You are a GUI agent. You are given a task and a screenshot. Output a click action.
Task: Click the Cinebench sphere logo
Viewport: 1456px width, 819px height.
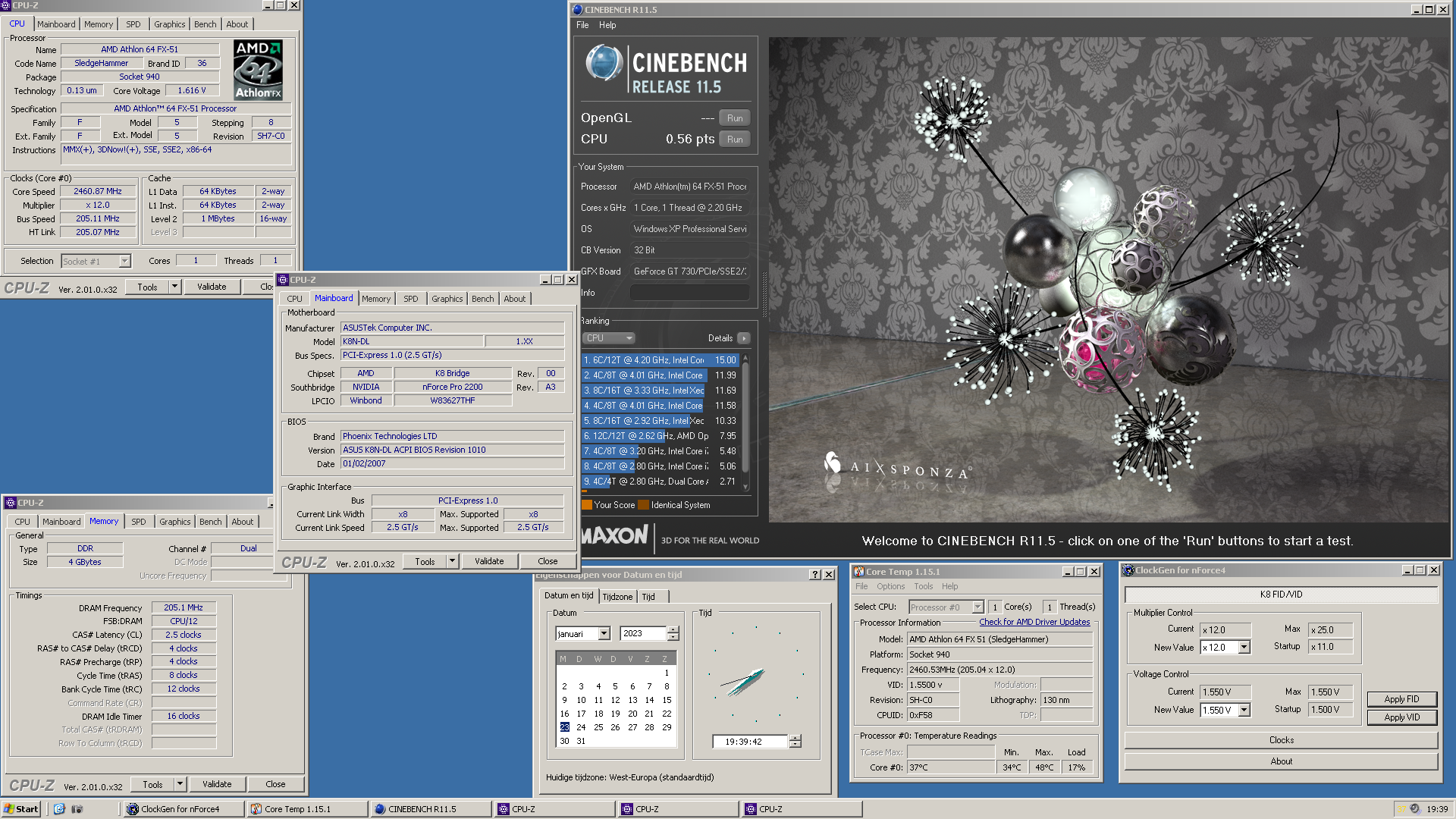tap(604, 63)
